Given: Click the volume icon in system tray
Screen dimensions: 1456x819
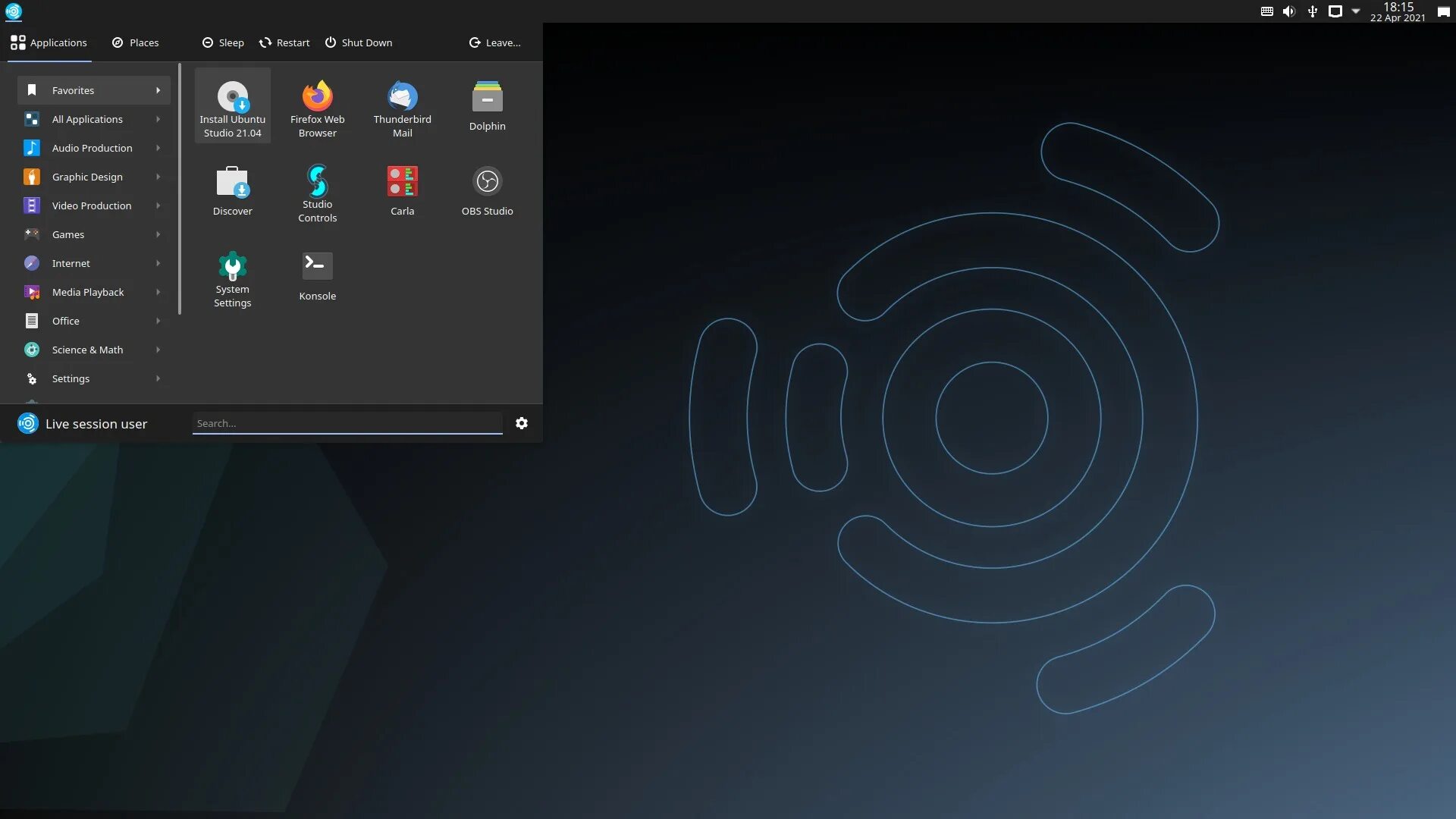Looking at the screenshot, I should coord(1289,11).
